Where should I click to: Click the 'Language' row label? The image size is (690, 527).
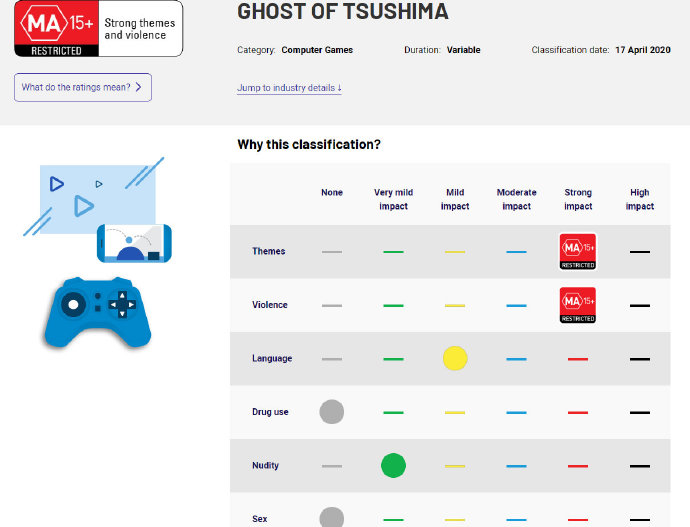272,359
